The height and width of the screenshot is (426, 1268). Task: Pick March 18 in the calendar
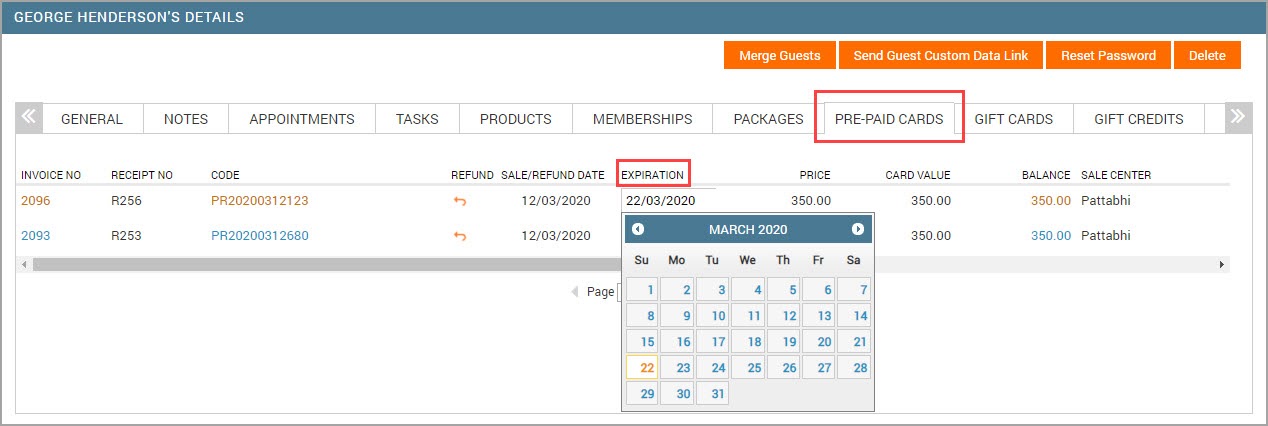(x=747, y=342)
